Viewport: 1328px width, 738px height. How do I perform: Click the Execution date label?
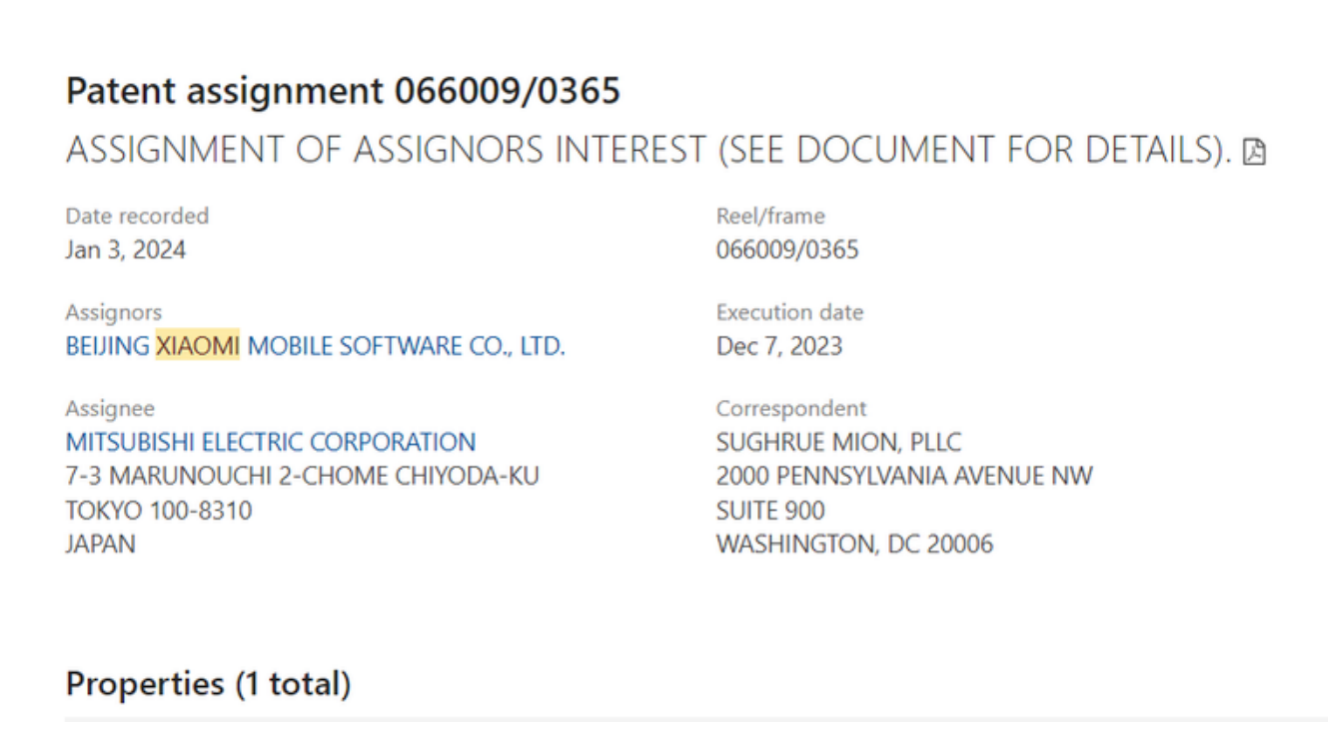click(789, 312)
